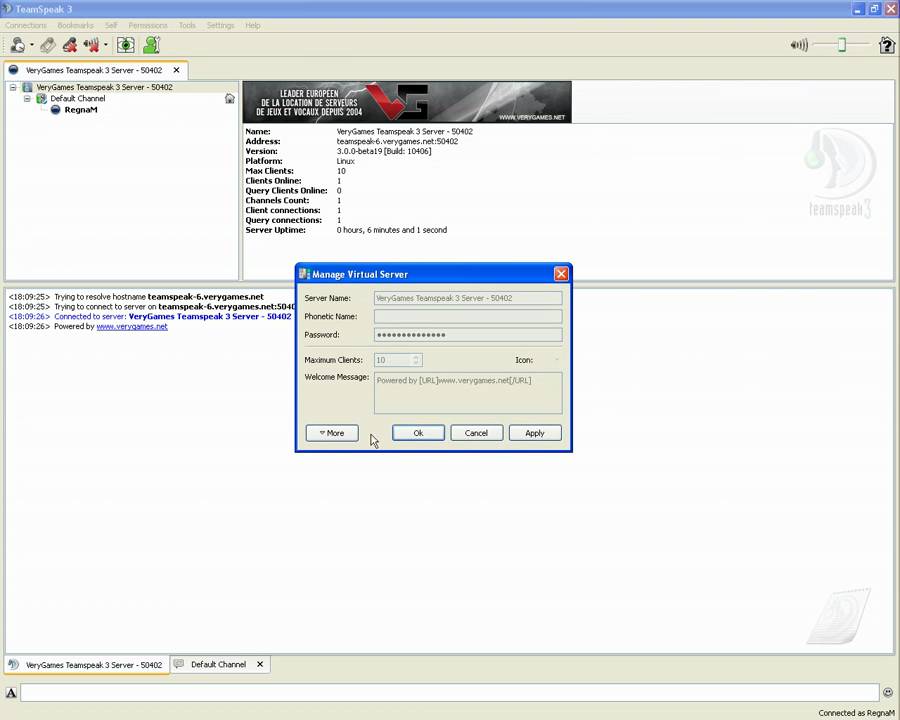The width and height of the screenshot is (900, 720).
Task: Click the speaker volume icon by the slider
Action: [799, 45]
